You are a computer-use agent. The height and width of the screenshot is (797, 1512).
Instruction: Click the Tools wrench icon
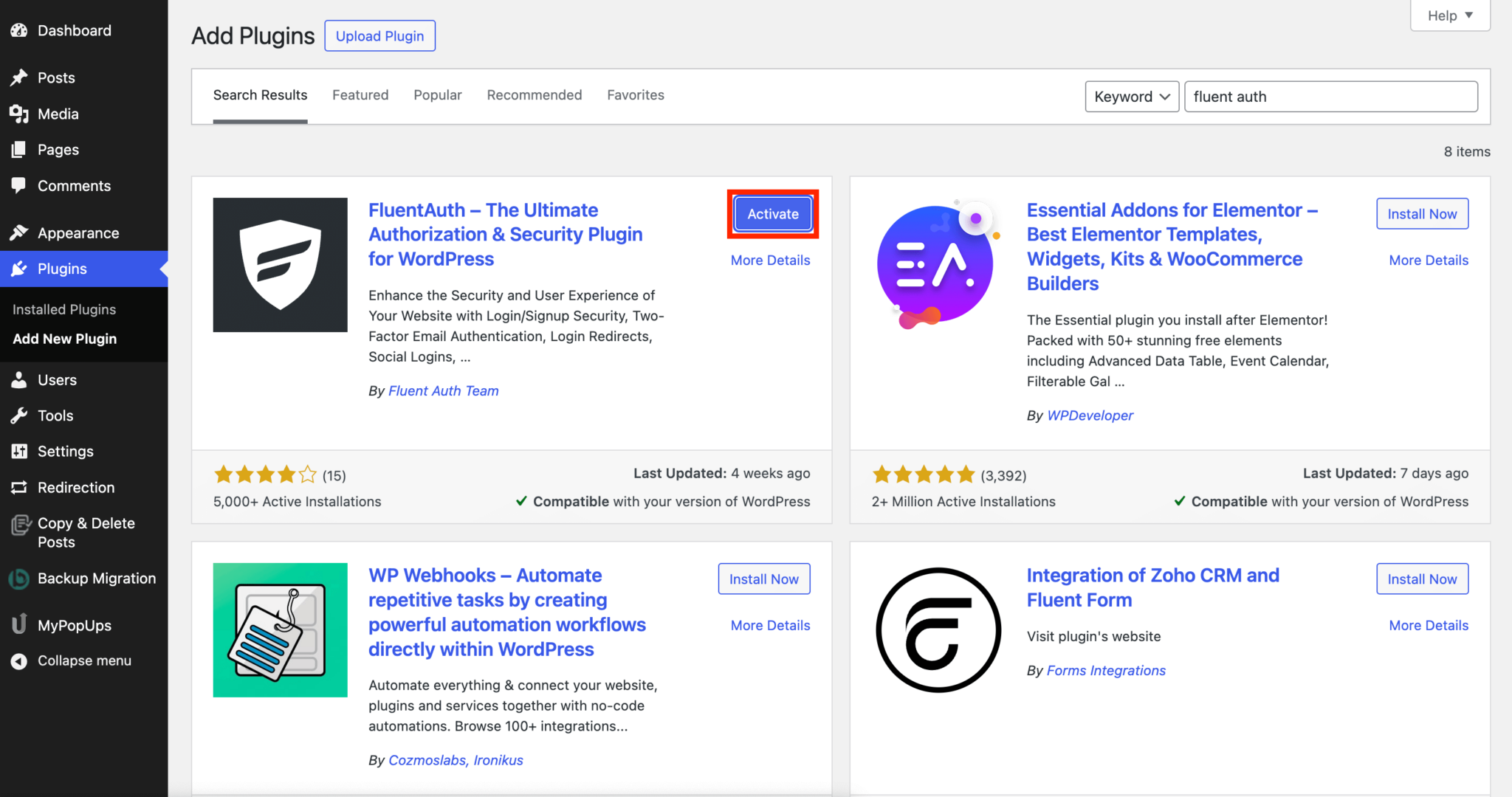point(19,415)
